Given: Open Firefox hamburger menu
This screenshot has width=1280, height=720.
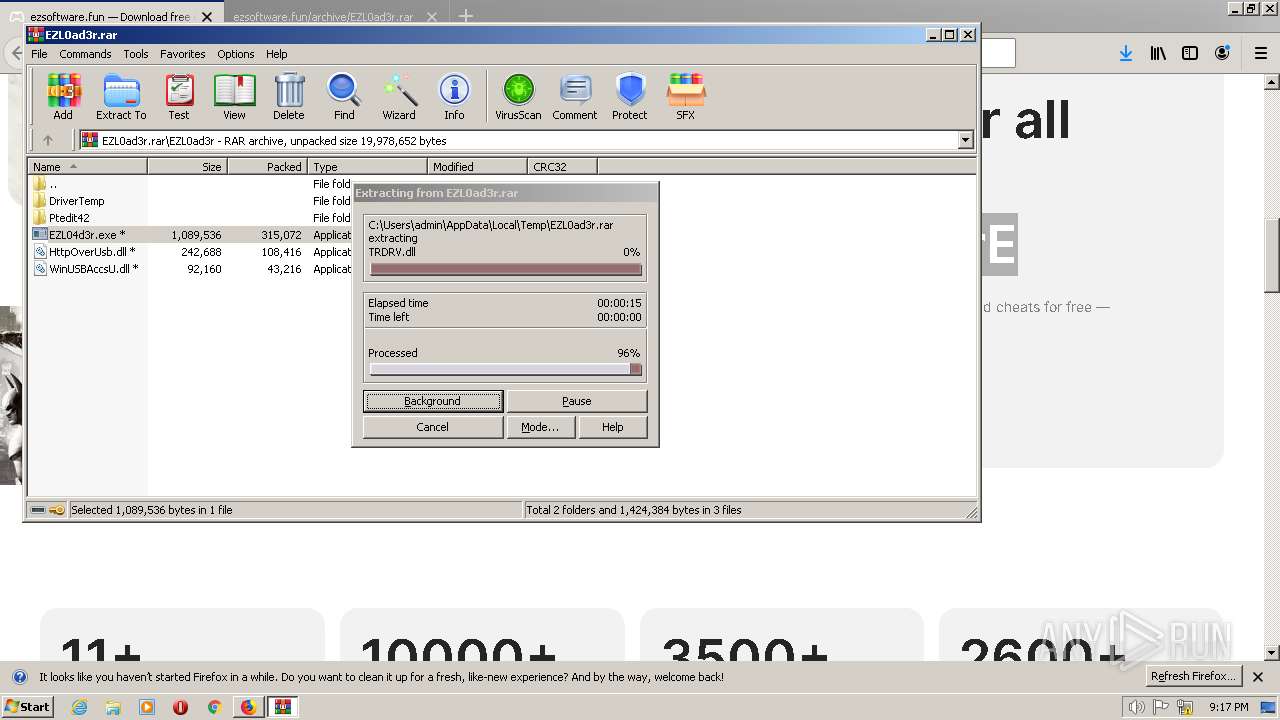Looking at the screenshot, I should click(x=1261, y=54).
